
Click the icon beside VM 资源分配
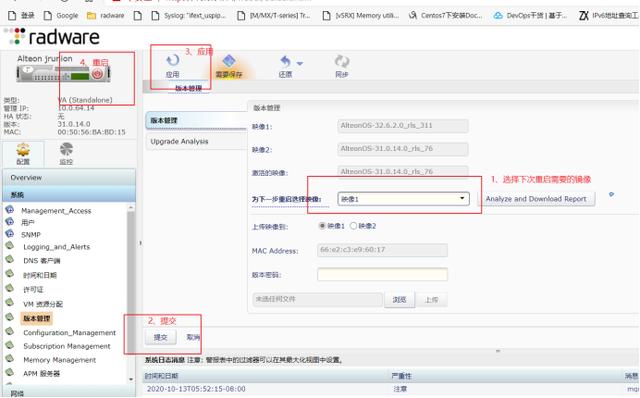(x=9, y=303)
